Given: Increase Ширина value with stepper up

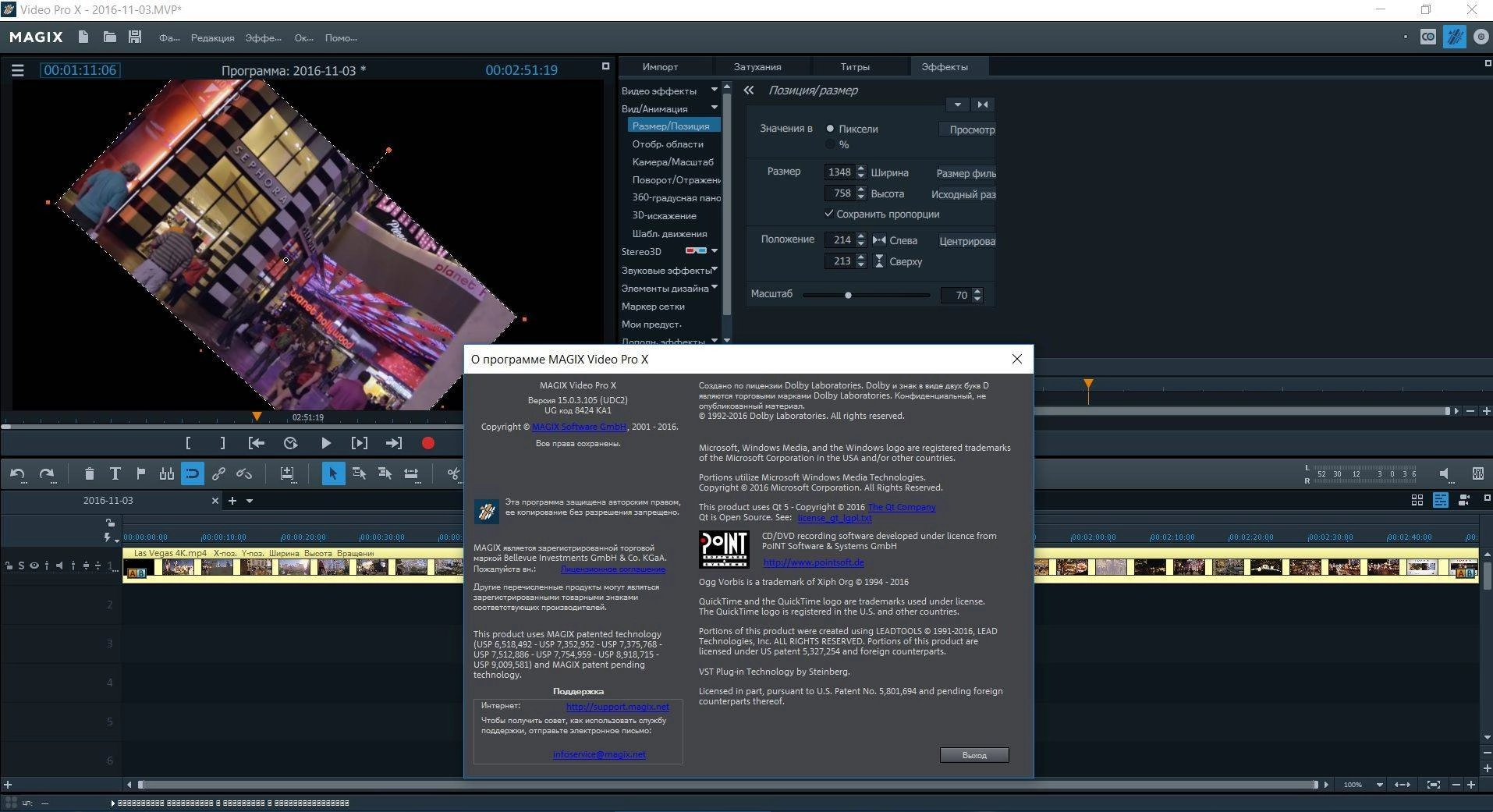Looking at the screenshot, I should coord(861,168).
